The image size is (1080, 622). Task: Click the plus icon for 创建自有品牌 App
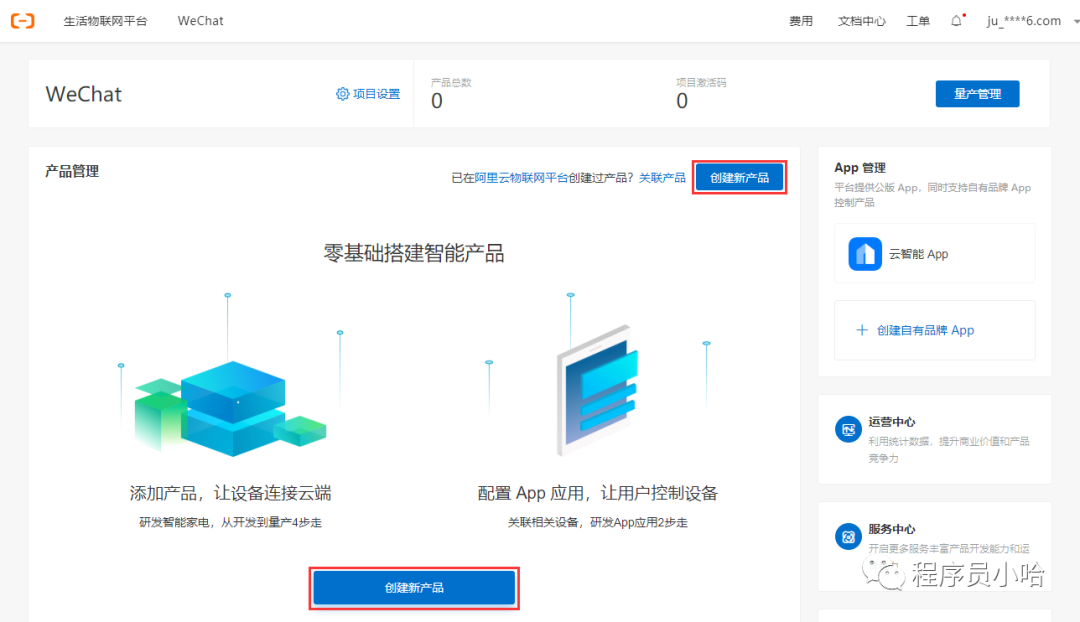[x=862, y=330]
